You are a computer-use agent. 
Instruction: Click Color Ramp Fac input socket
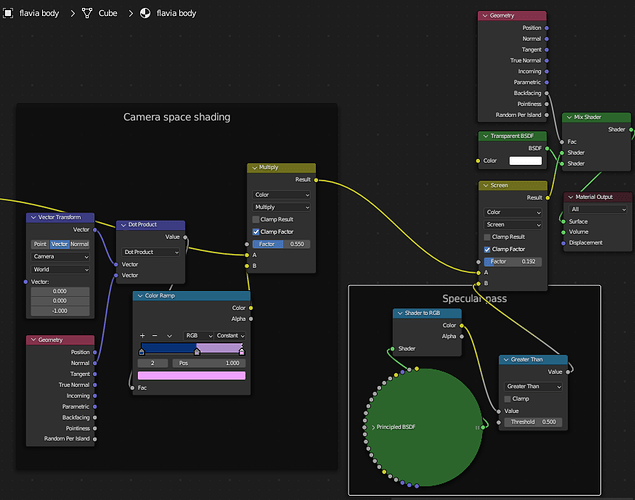coord(132,388)
